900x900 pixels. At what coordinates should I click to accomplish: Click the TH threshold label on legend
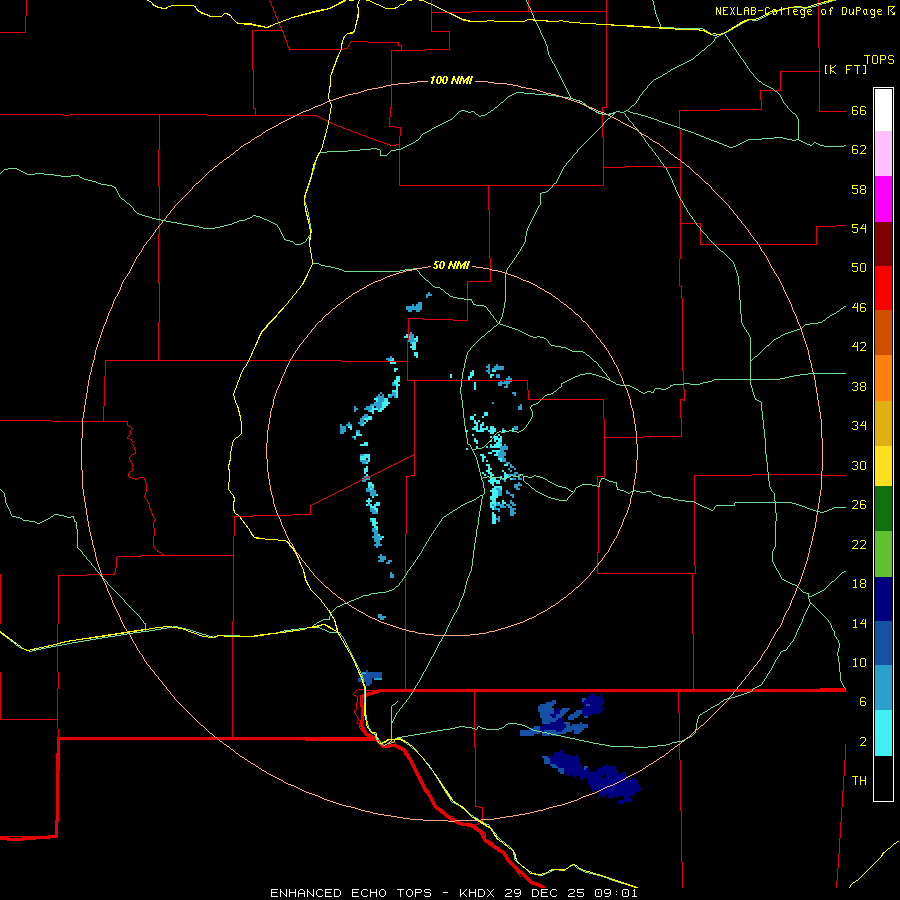859,781
